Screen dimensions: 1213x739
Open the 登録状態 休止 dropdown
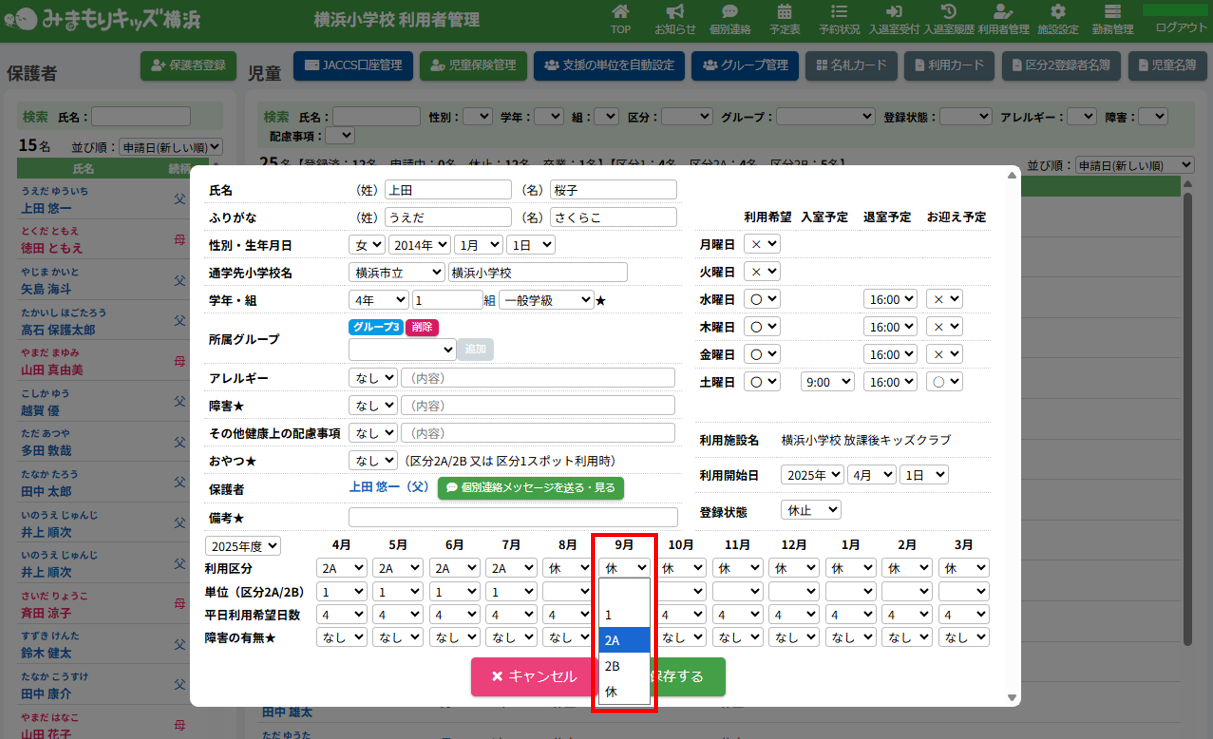click(x=810, y=510)
